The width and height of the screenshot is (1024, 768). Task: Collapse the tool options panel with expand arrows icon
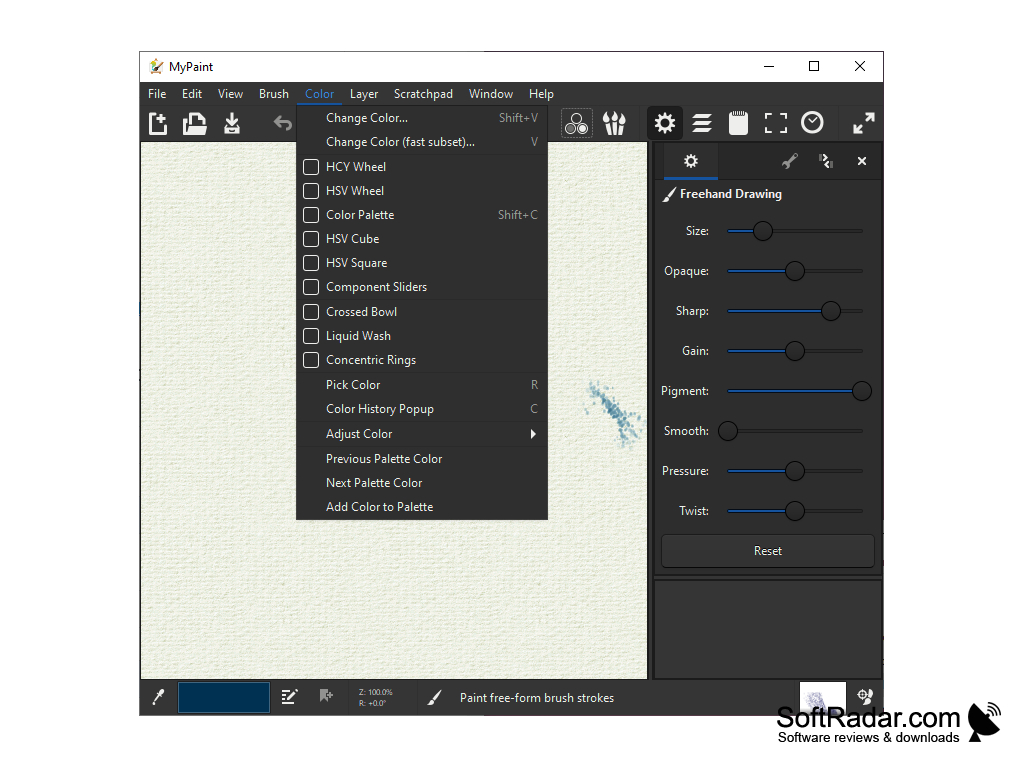tap(862, 123)
